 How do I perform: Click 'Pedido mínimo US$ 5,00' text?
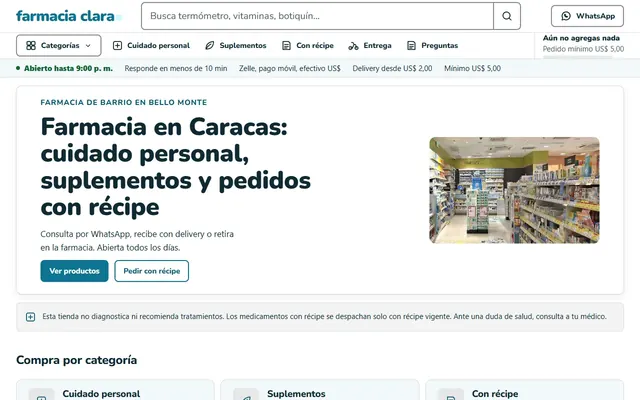pos(583,49)
